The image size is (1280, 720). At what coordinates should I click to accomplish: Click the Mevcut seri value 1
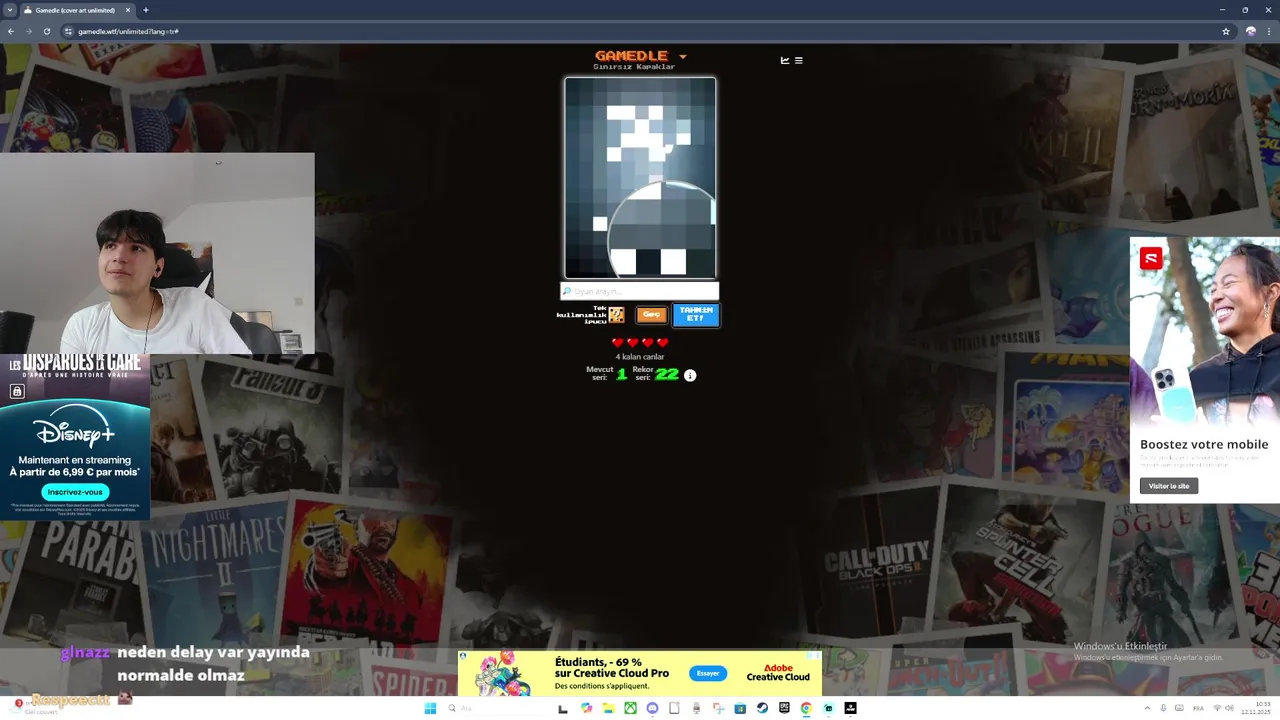[x=621, y=374]
